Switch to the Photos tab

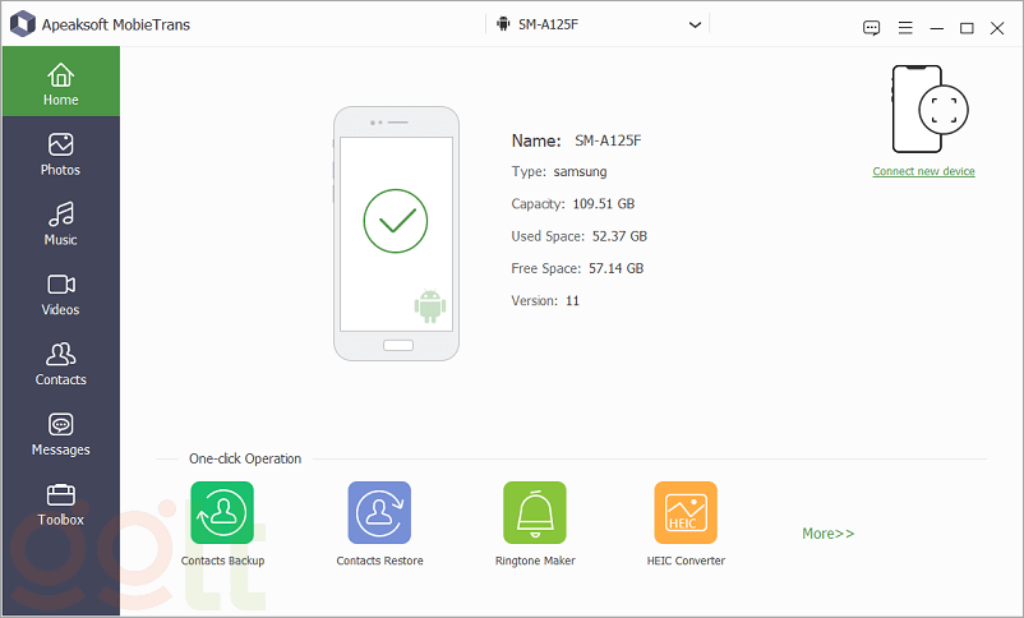point(60,155)
